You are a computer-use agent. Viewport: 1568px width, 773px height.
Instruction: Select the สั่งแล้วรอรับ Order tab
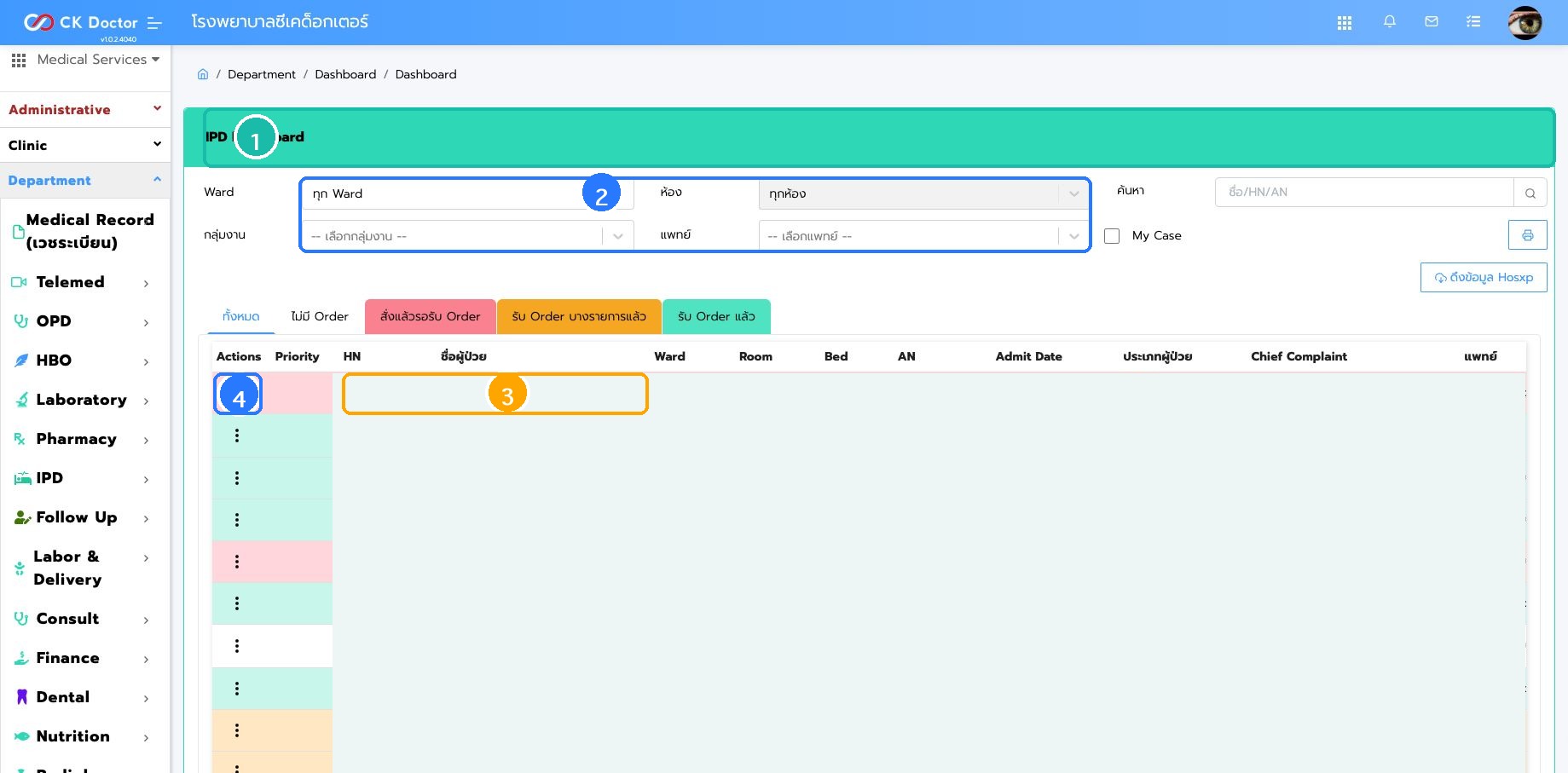(431, 316)
